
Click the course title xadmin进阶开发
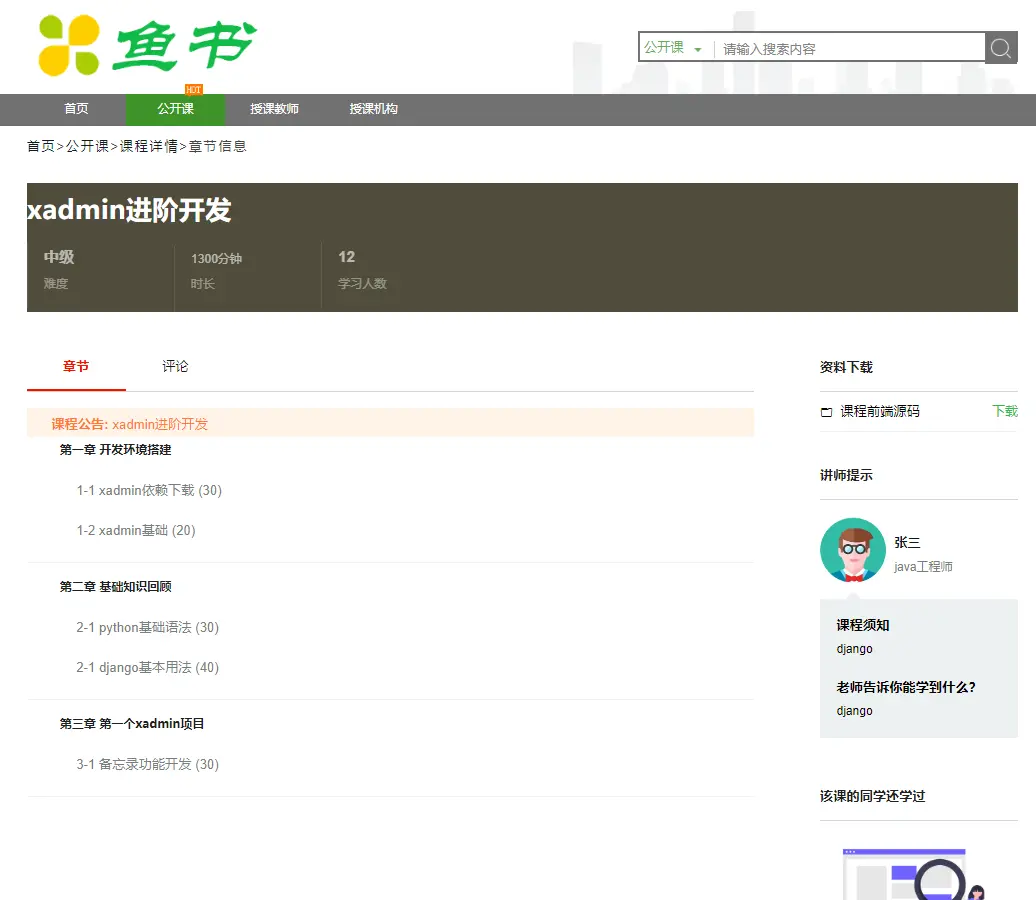tap(130, 210)
